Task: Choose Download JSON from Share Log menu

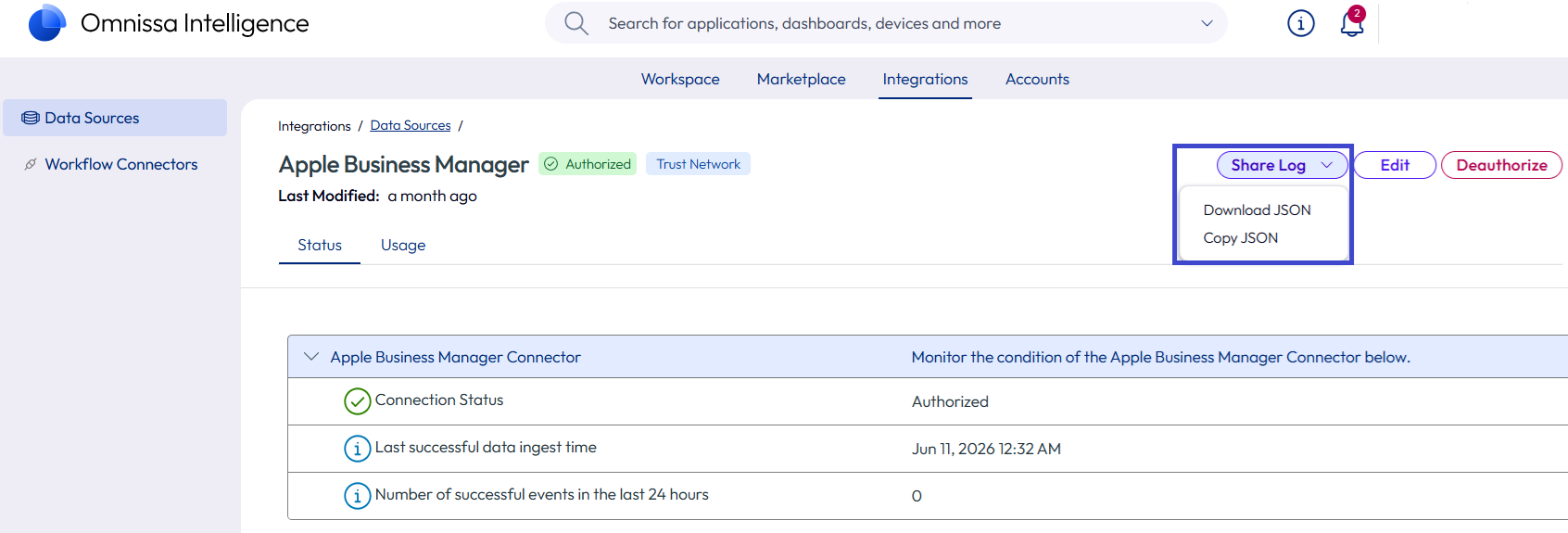Action: click(1257, 210)
